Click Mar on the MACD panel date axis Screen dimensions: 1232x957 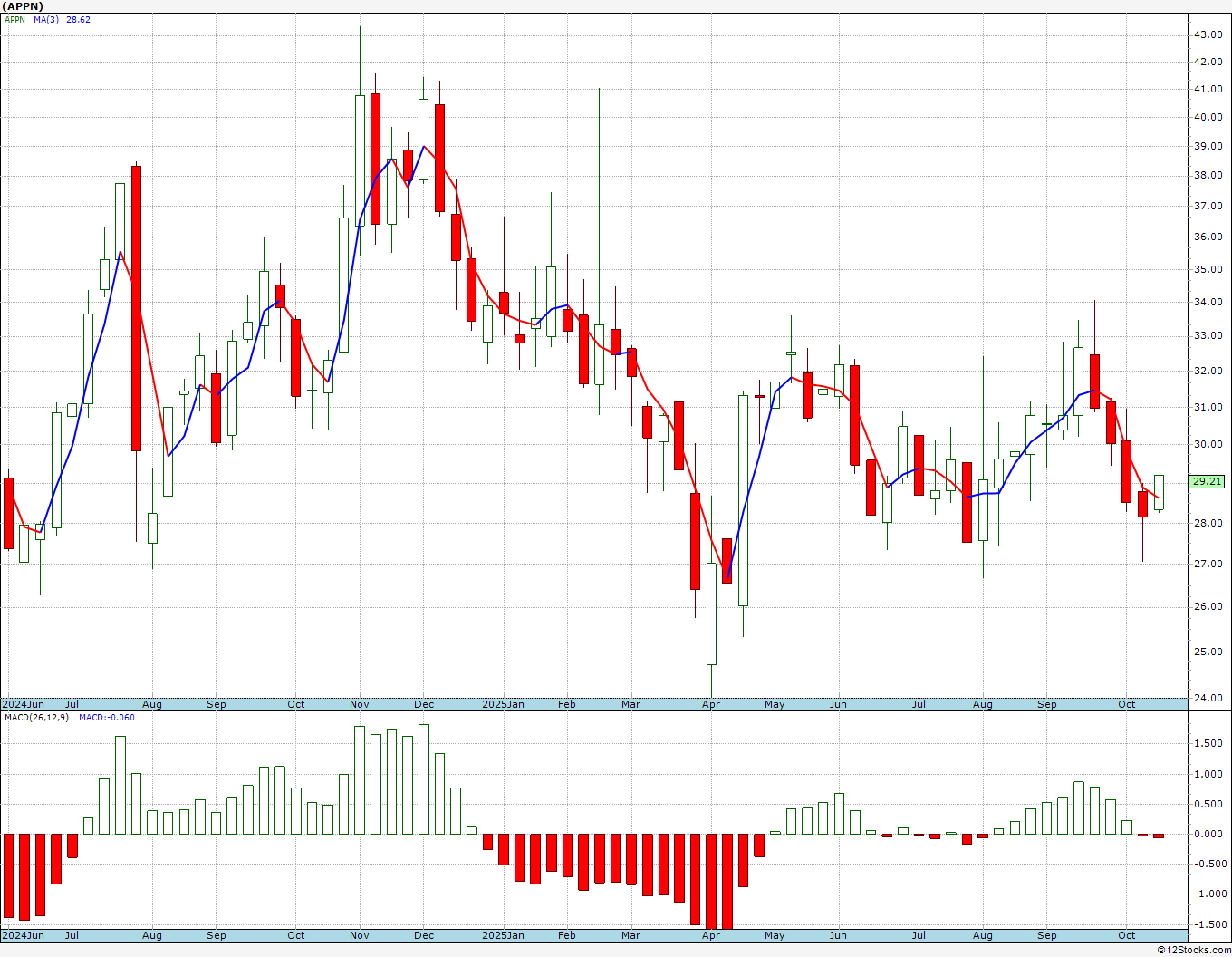630,935
